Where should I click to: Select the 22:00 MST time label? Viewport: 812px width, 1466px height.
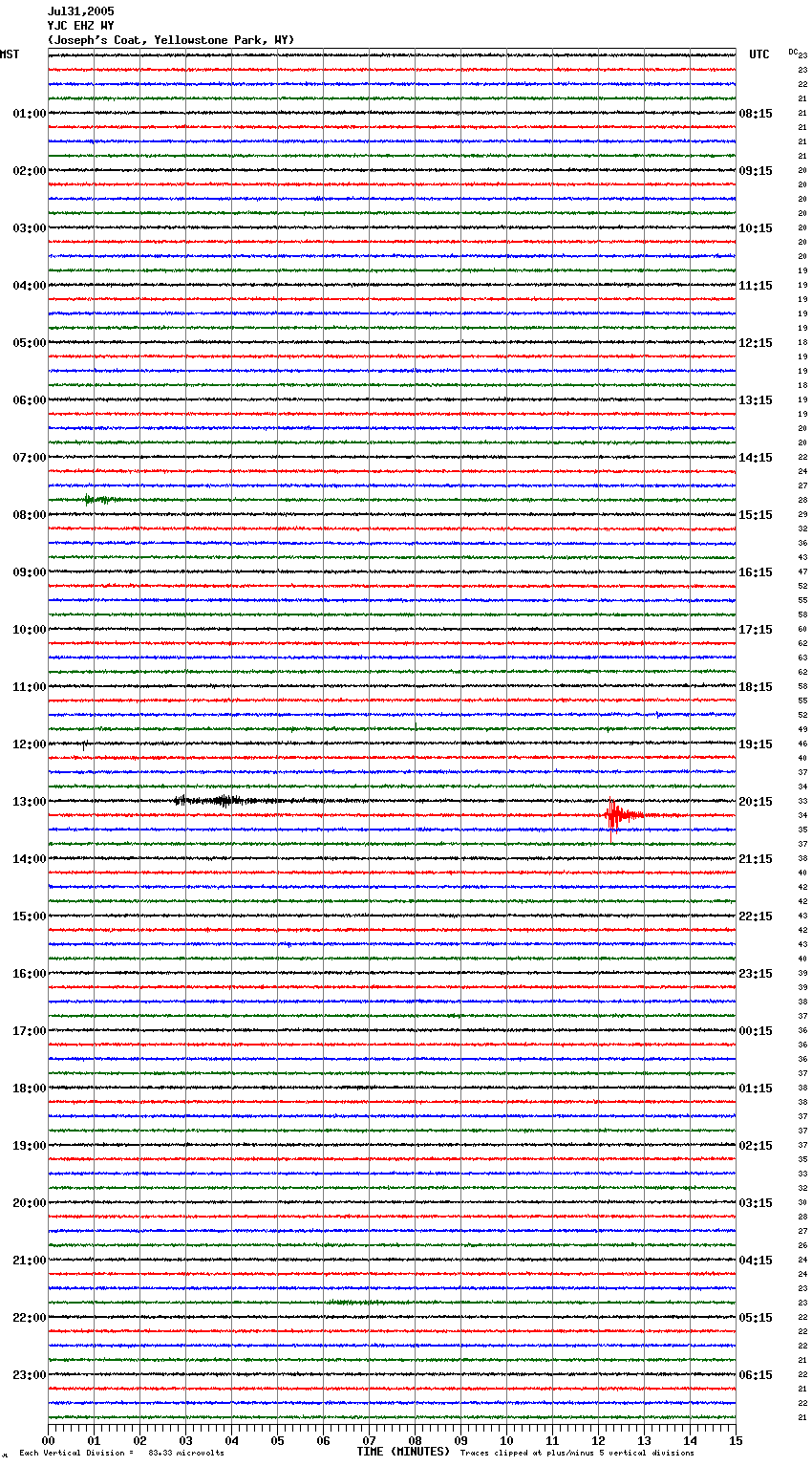pyautogui.click(x=30, y=1318)
